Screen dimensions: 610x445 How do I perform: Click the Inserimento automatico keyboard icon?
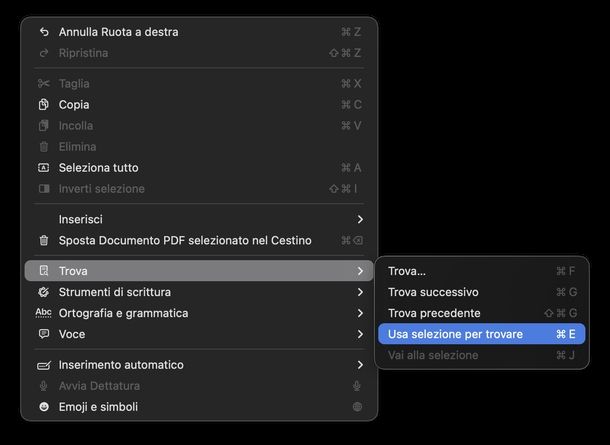click(x=43, y=365)
